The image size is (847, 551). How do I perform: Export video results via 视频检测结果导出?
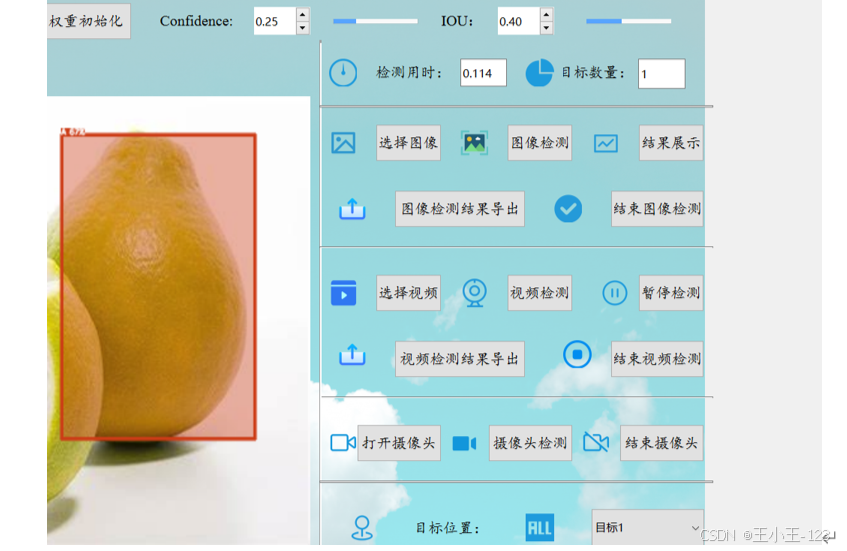click(460, 359)
